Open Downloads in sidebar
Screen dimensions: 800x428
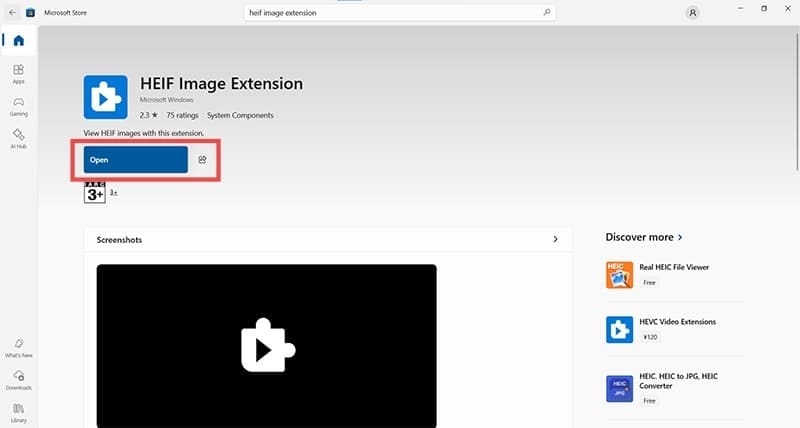(x=19, y=380)
